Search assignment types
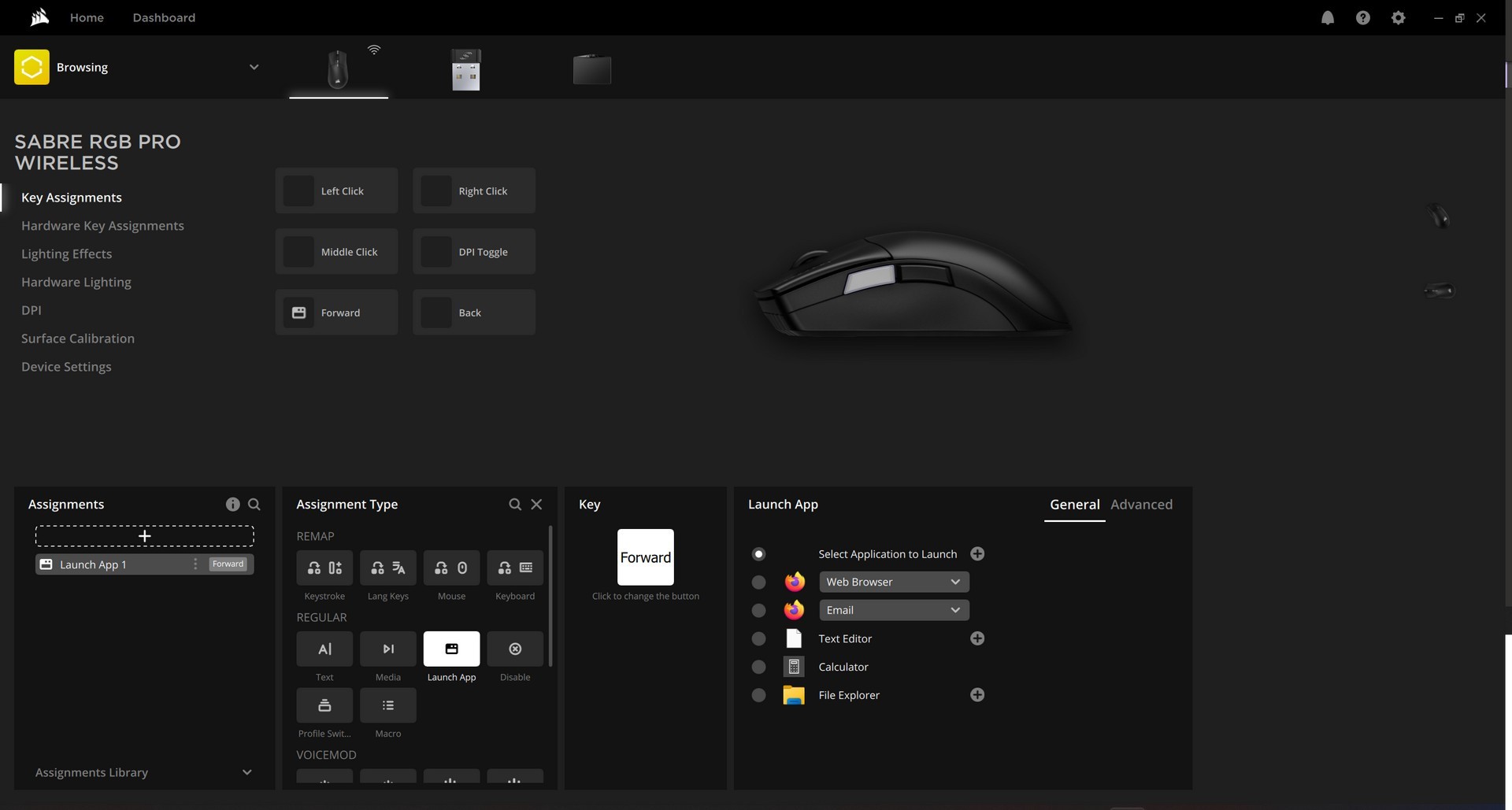1512x810 pixels. click(x=515, y=505)
